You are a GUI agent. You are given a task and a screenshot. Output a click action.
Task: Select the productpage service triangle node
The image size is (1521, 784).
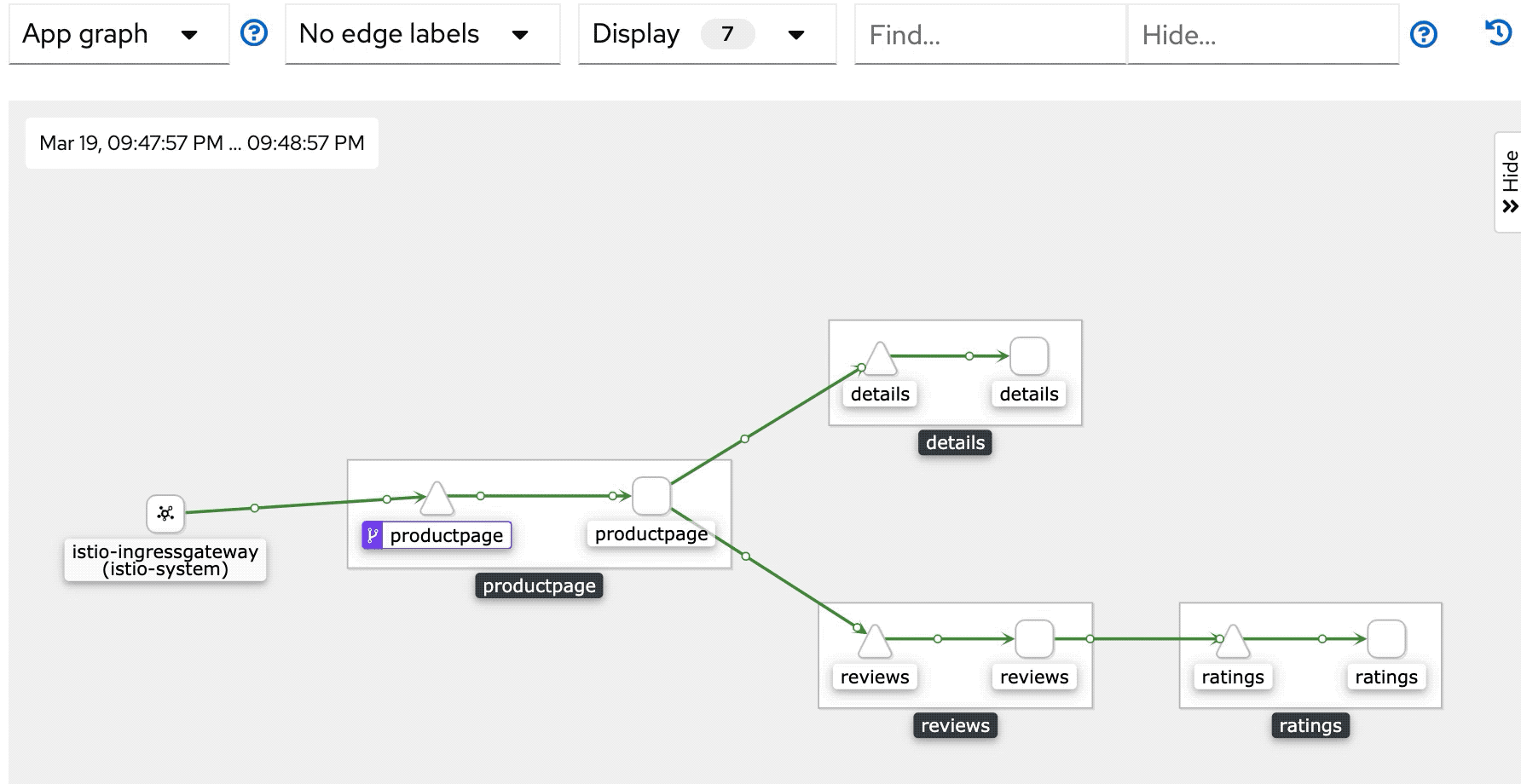[437, 499]
